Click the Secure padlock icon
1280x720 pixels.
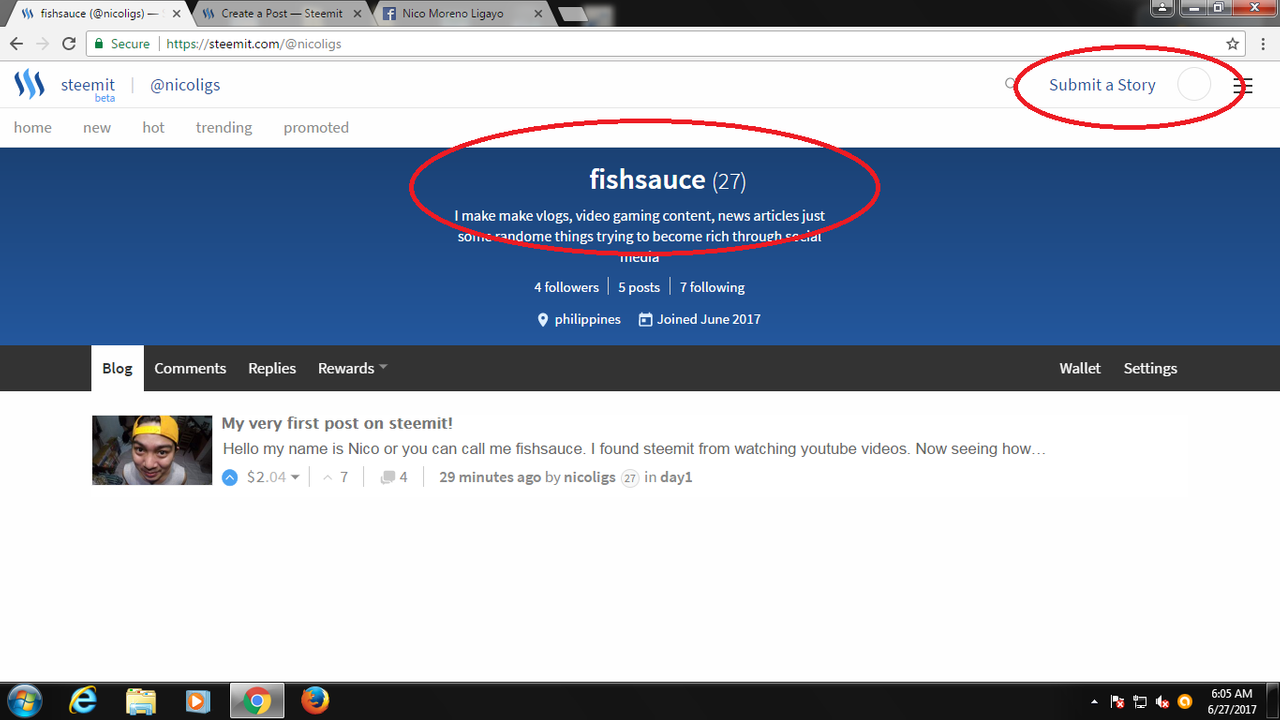coord(98,44)
